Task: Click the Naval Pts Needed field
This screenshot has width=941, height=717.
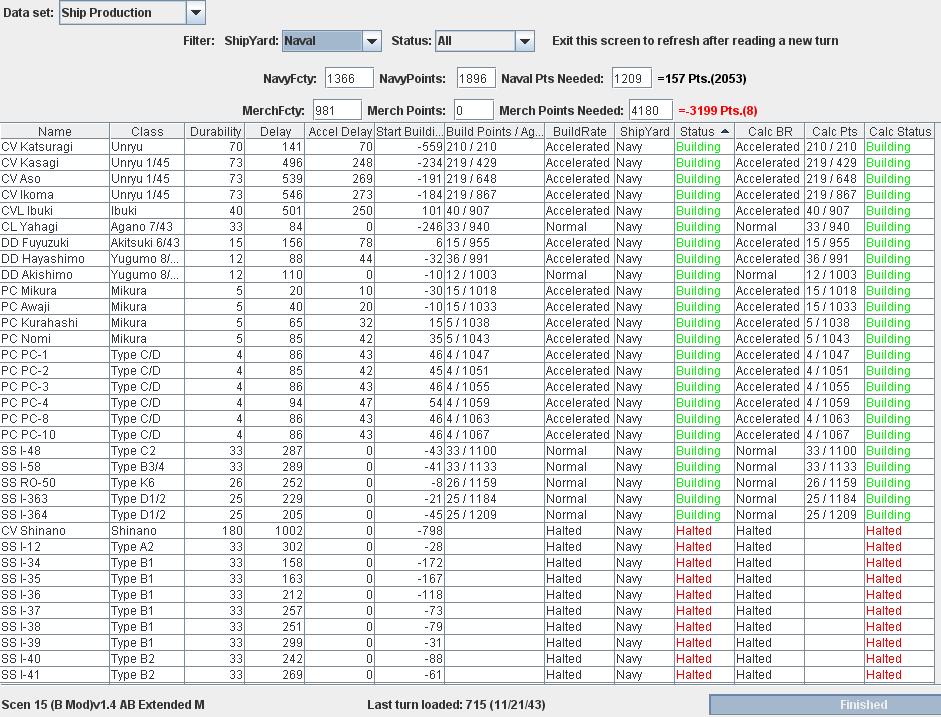Action: pyautogui.click(x=631, y=79)
